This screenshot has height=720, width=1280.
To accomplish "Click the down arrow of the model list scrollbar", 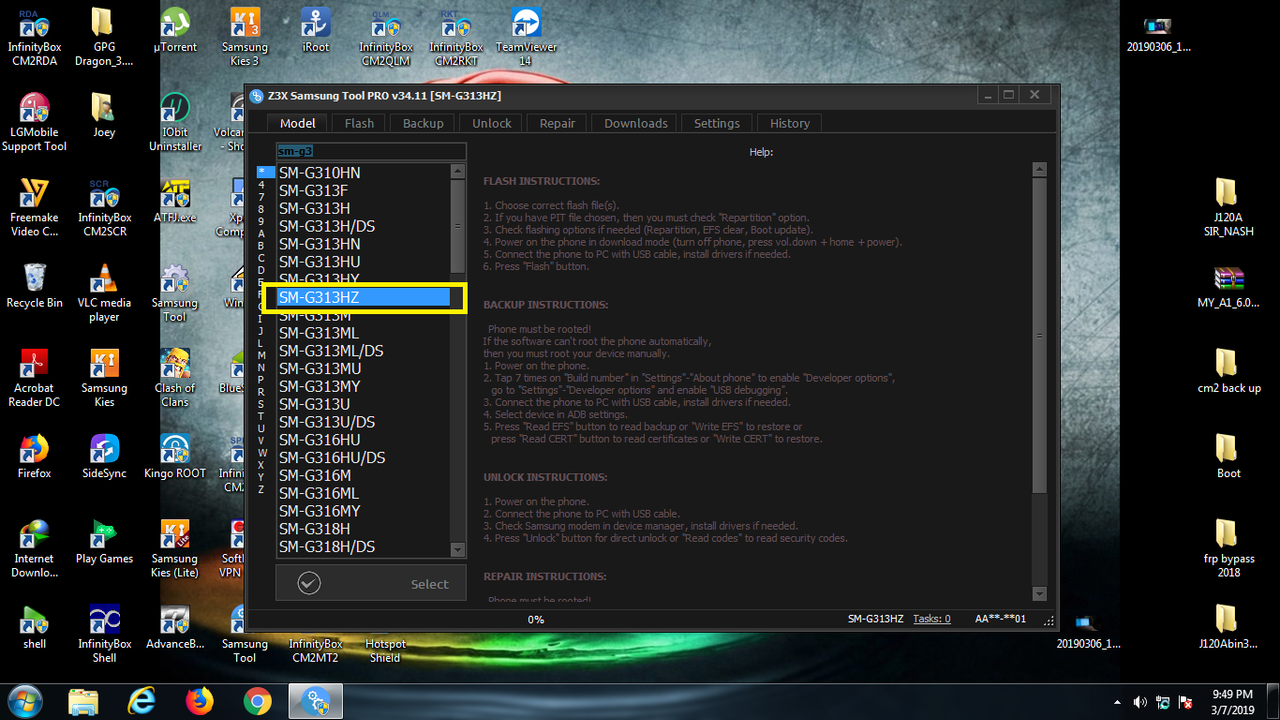I will pos(458,550).
